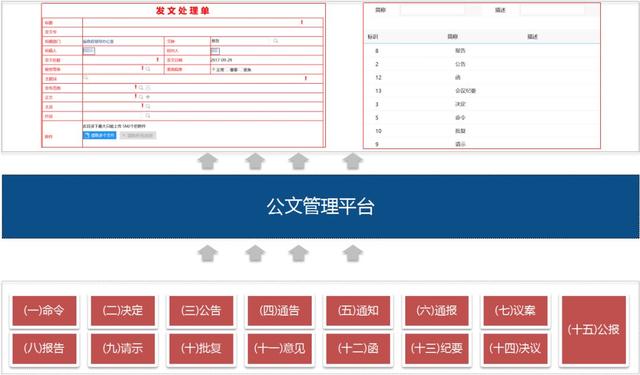Open the date field showing 2017-09-29

(266, 60)
